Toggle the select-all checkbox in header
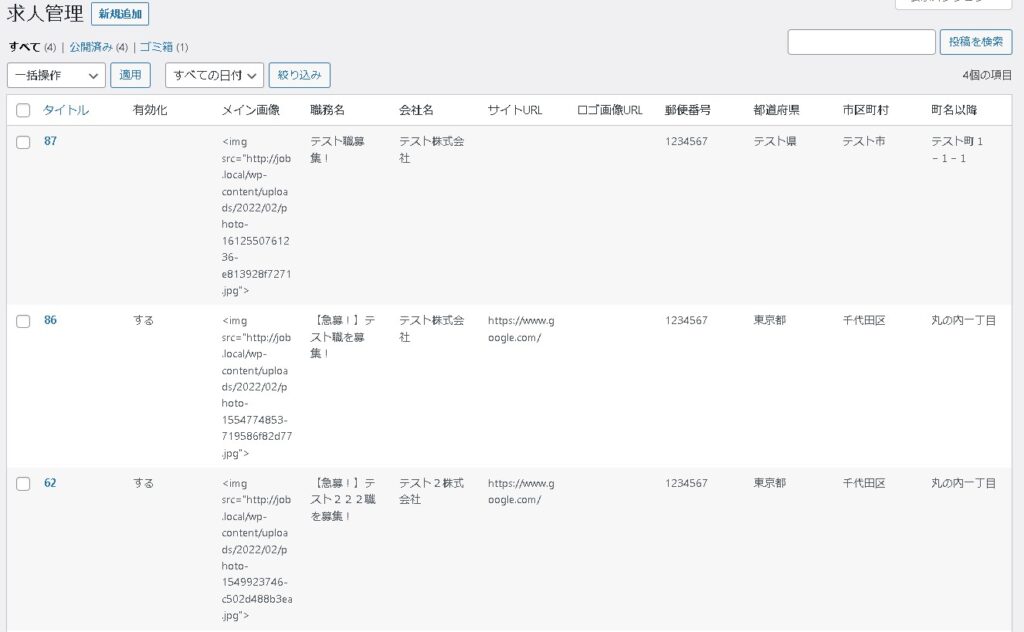 tap(23, 111)
